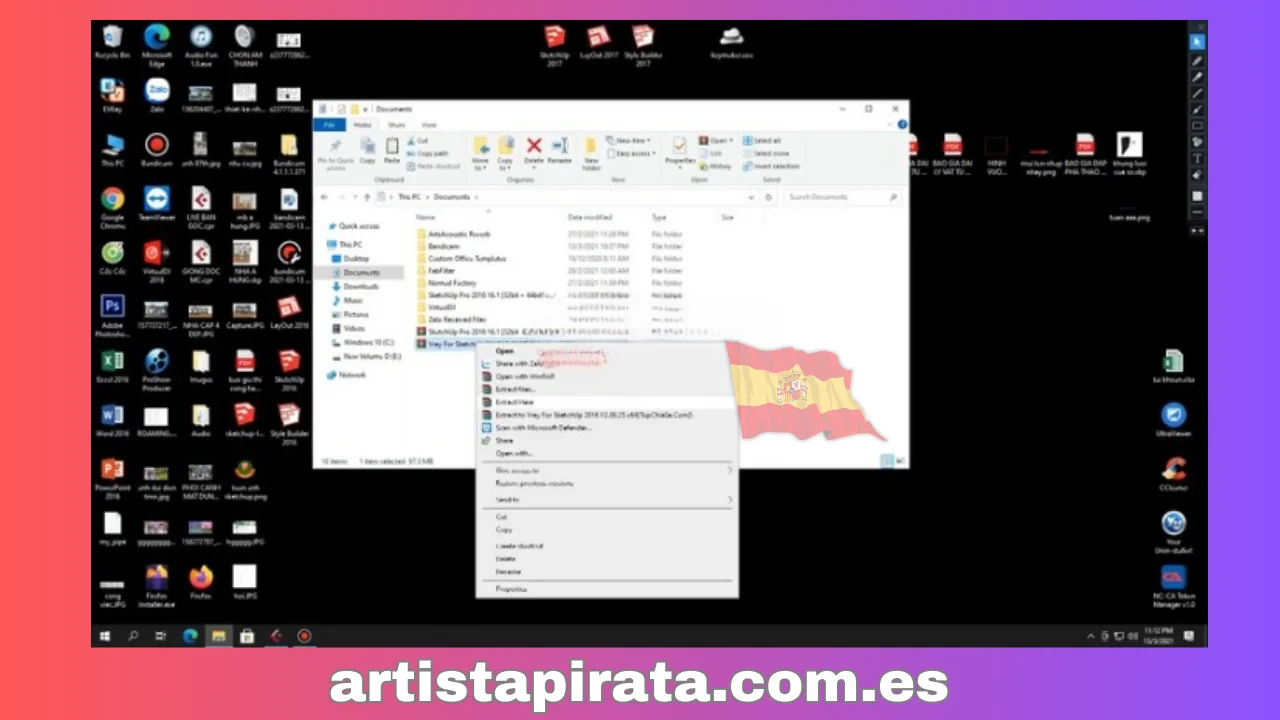Select the FabFilter folder row

(x=550, y=271)
